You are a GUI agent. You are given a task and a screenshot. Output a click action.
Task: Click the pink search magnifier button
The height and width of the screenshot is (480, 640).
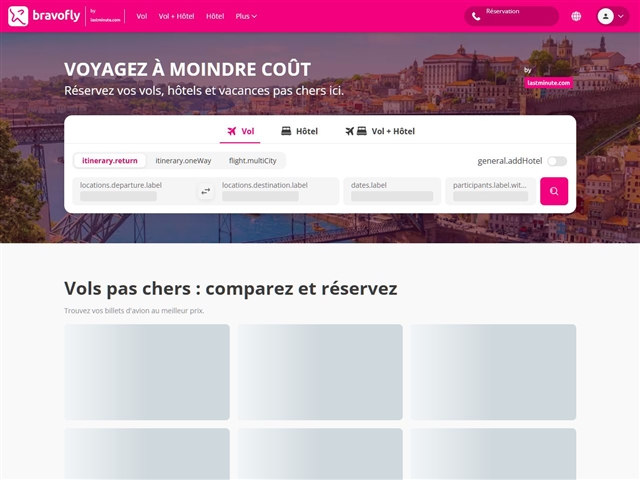coord(554,191)
